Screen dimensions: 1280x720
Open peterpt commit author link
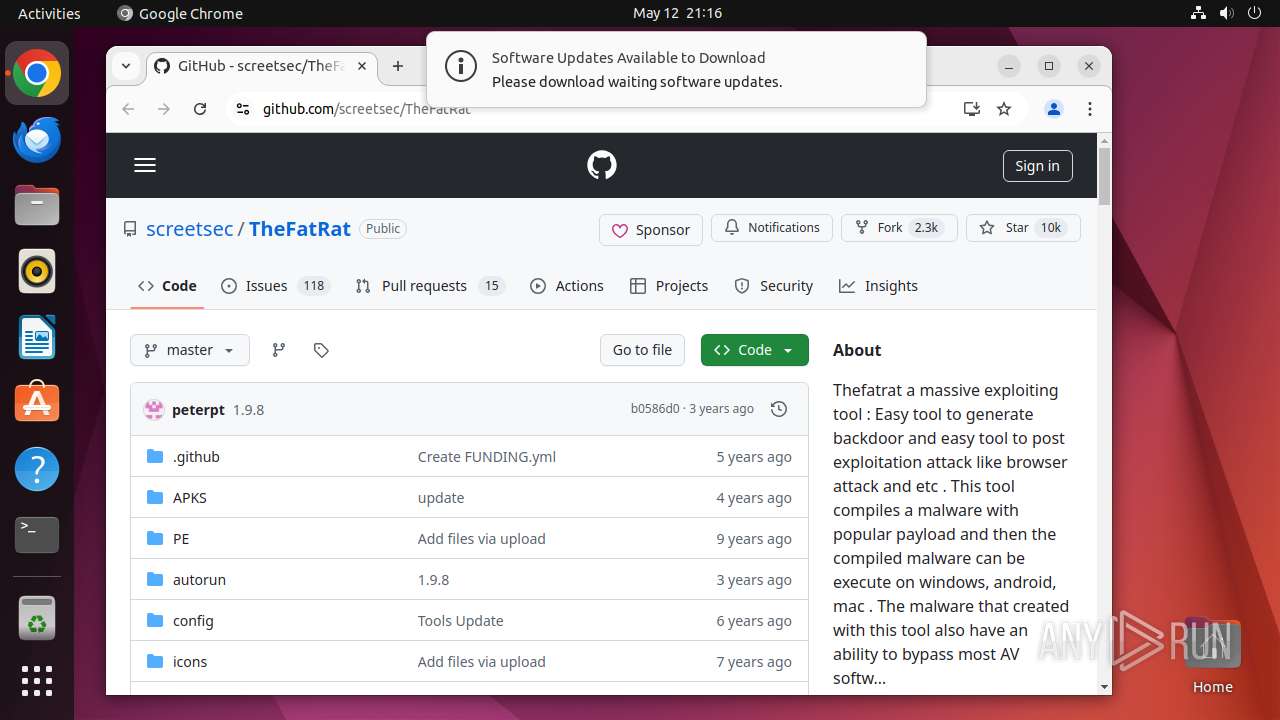(198, 410)
